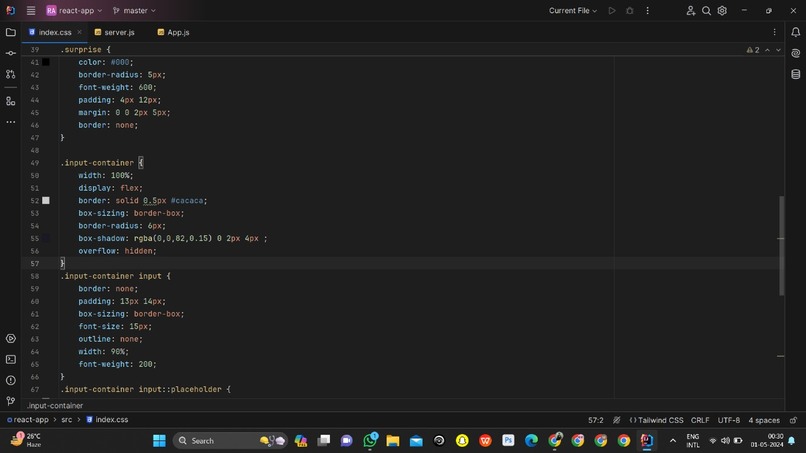Click the status bar highlighting-level pen icon
The height and width of the screenshot is (453, 806).
[616, 420]
